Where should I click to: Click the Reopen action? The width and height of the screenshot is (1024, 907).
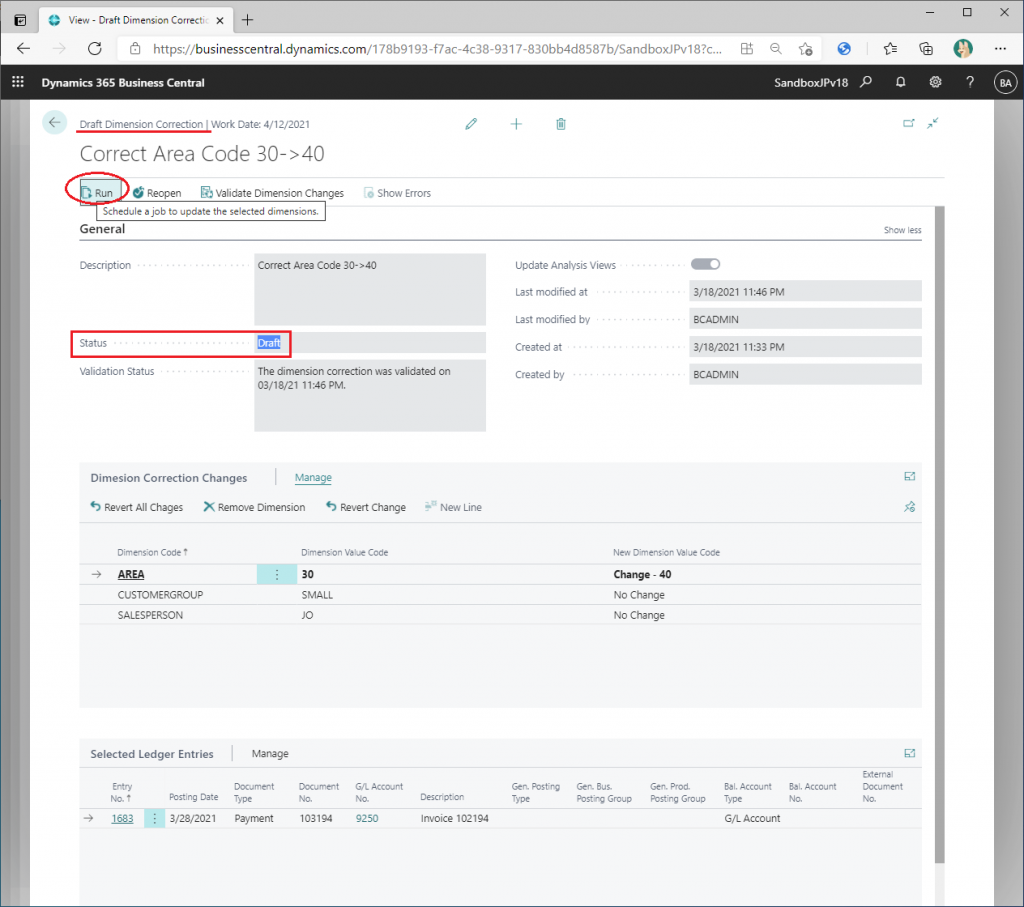[157, 193]
